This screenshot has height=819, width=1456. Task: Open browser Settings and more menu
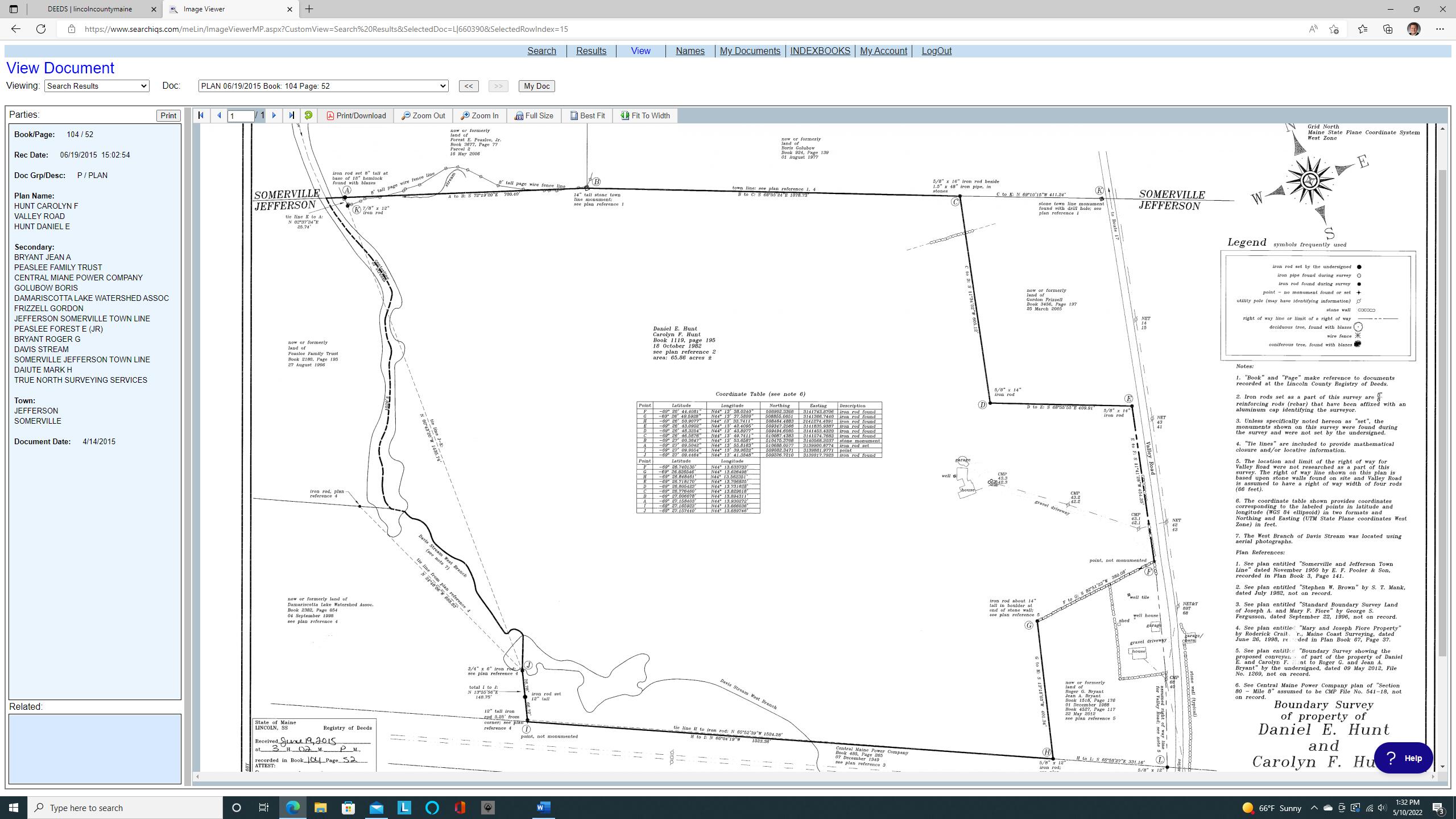1440,29
